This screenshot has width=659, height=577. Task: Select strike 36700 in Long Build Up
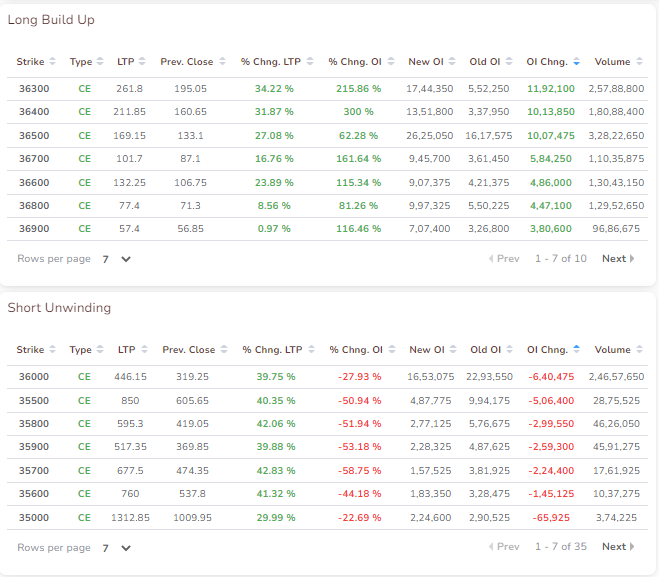pos(34,159)
